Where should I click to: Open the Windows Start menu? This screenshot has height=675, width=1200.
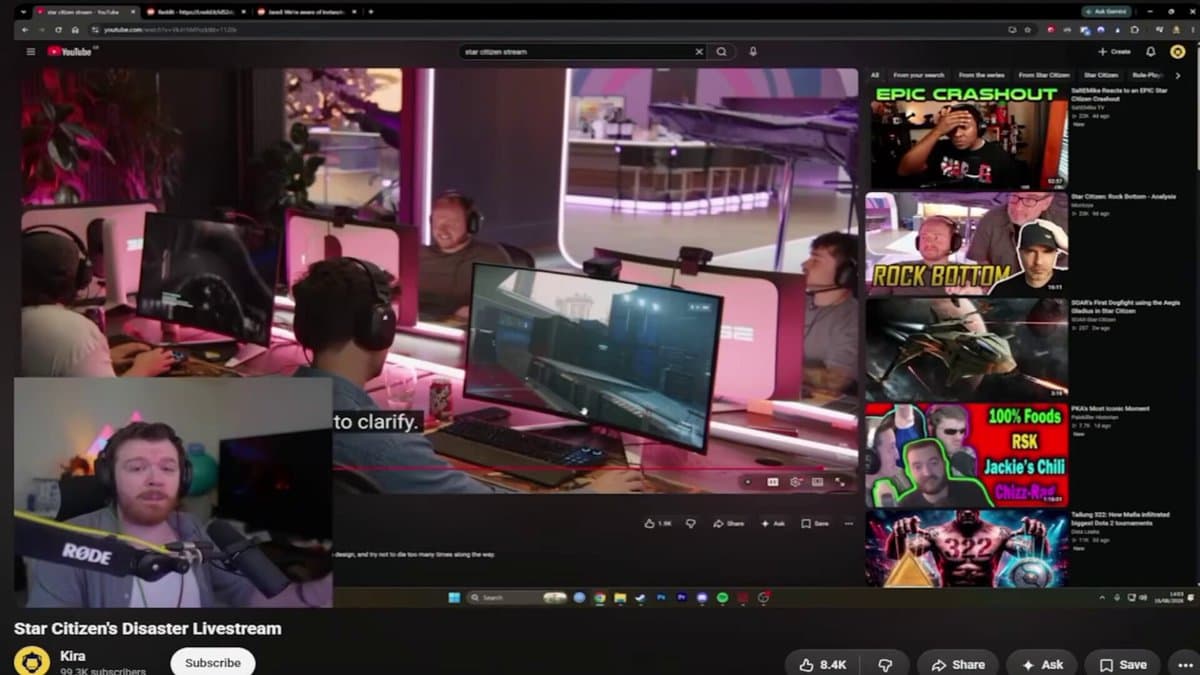(454, 597)
